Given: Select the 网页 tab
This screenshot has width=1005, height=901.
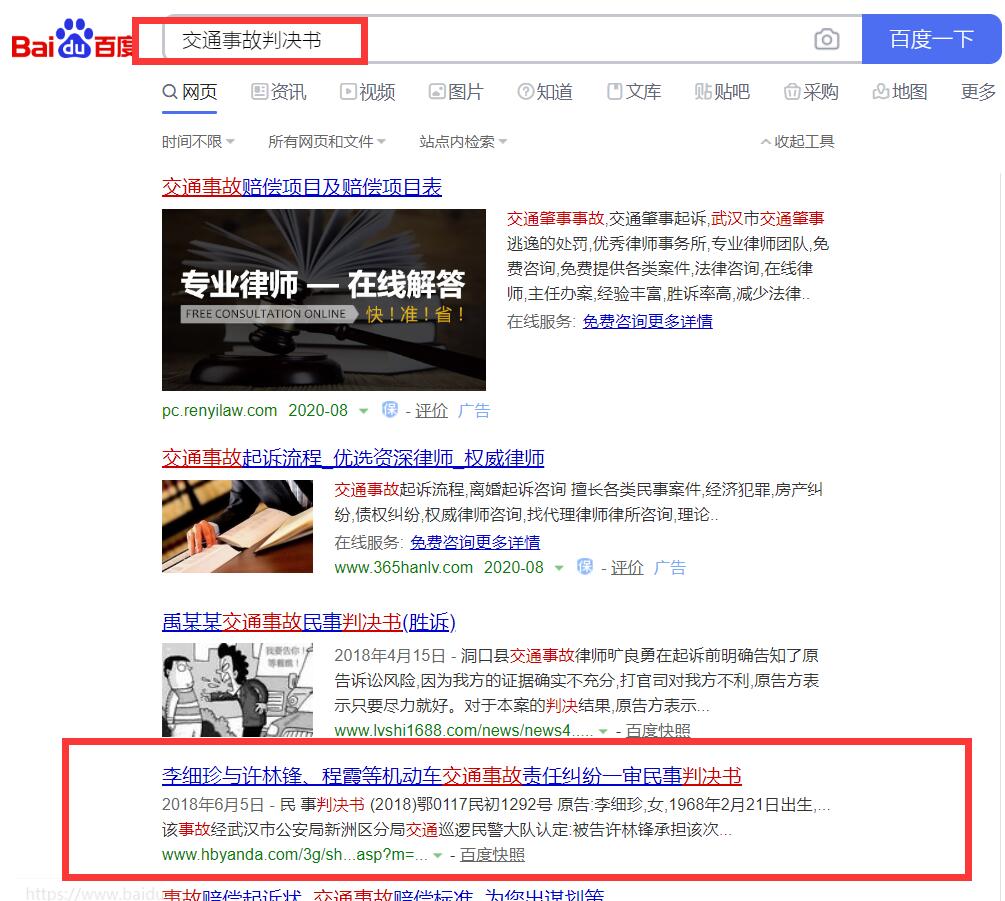Looking at the screenshot, I should 190,92.
